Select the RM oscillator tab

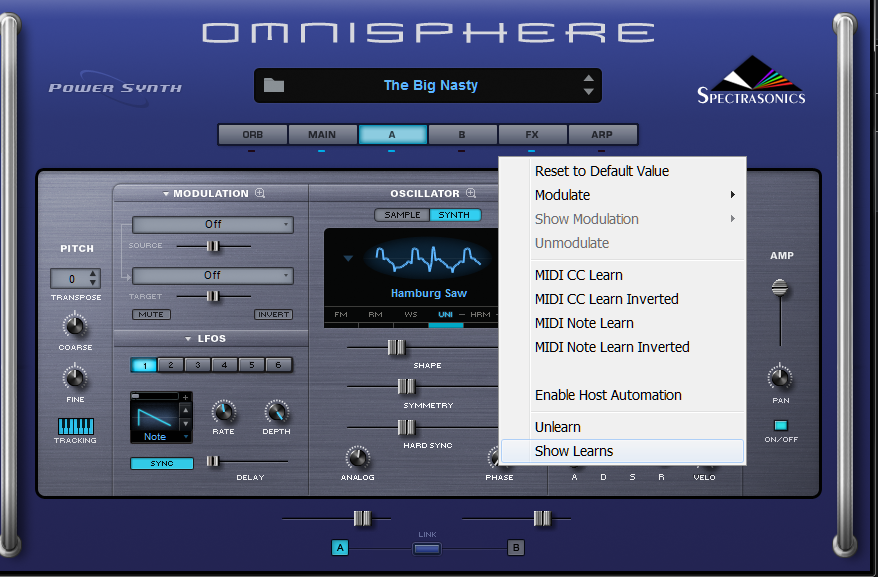coord(375,315)
